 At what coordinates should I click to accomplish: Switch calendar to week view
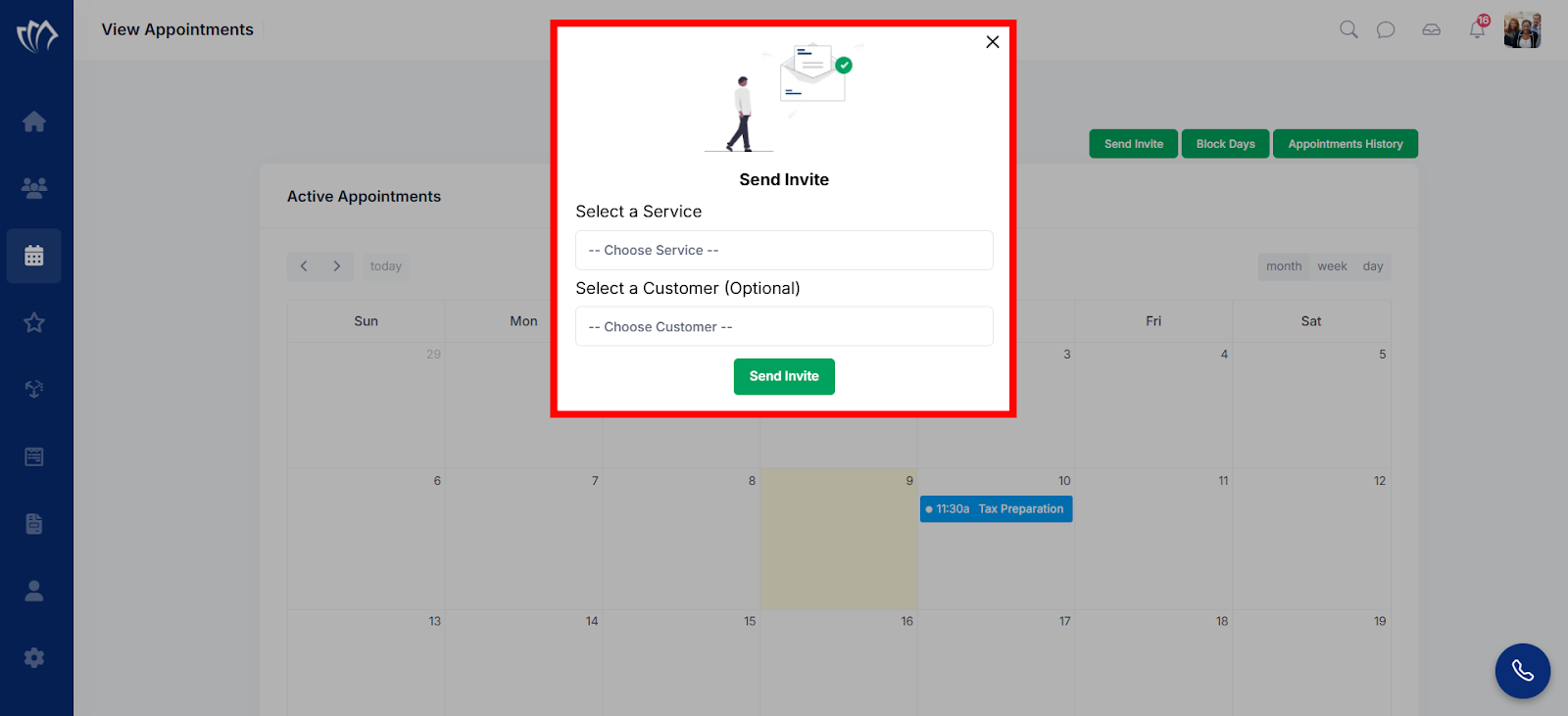click(1332, 266)
